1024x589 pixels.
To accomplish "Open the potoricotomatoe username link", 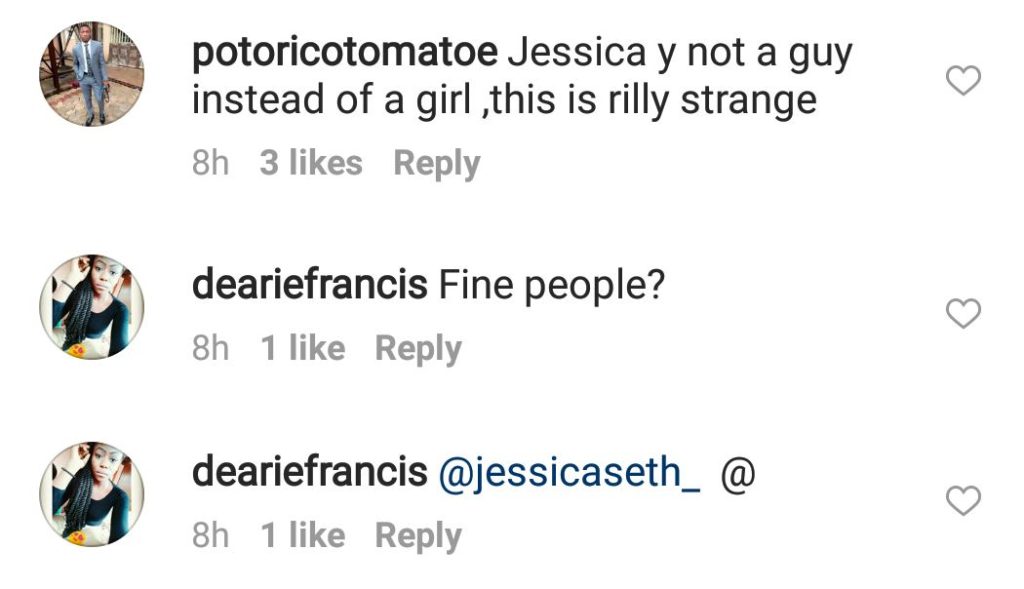I will coord(344,55).
